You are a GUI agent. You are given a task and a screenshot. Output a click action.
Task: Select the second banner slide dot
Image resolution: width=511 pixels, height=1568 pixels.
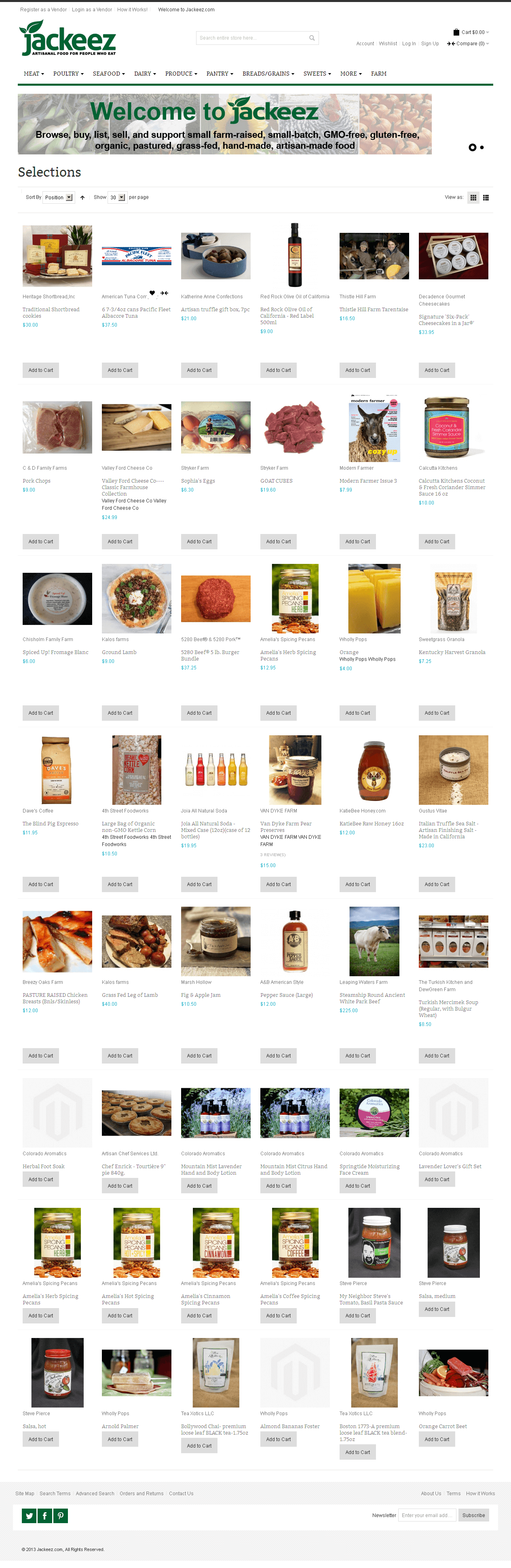tap(482, 147)
